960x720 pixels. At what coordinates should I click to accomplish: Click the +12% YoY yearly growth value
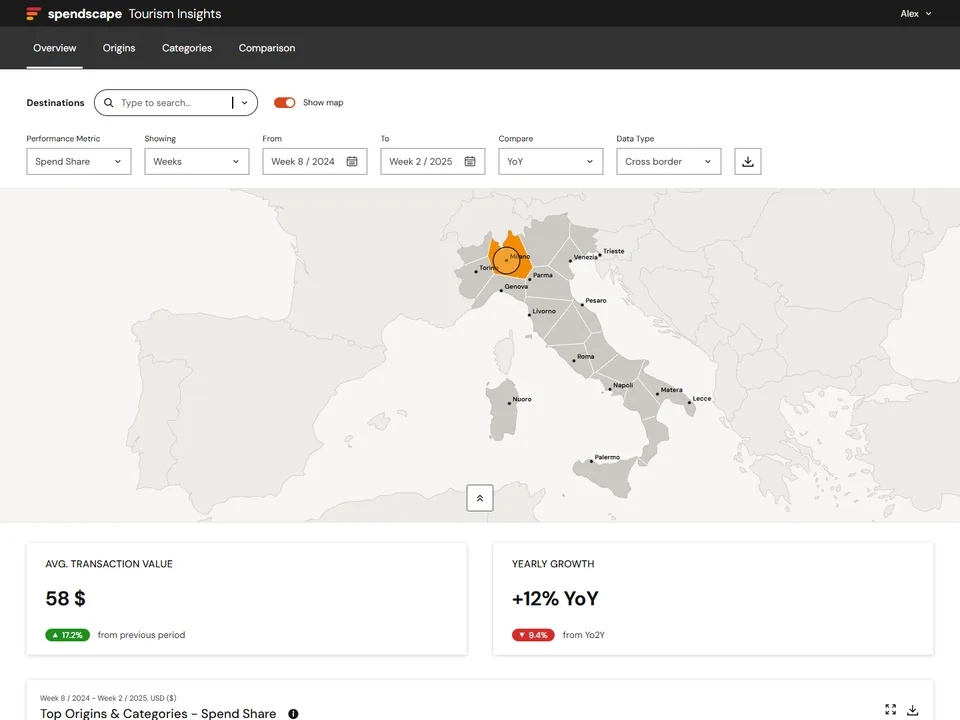(555, 598)
